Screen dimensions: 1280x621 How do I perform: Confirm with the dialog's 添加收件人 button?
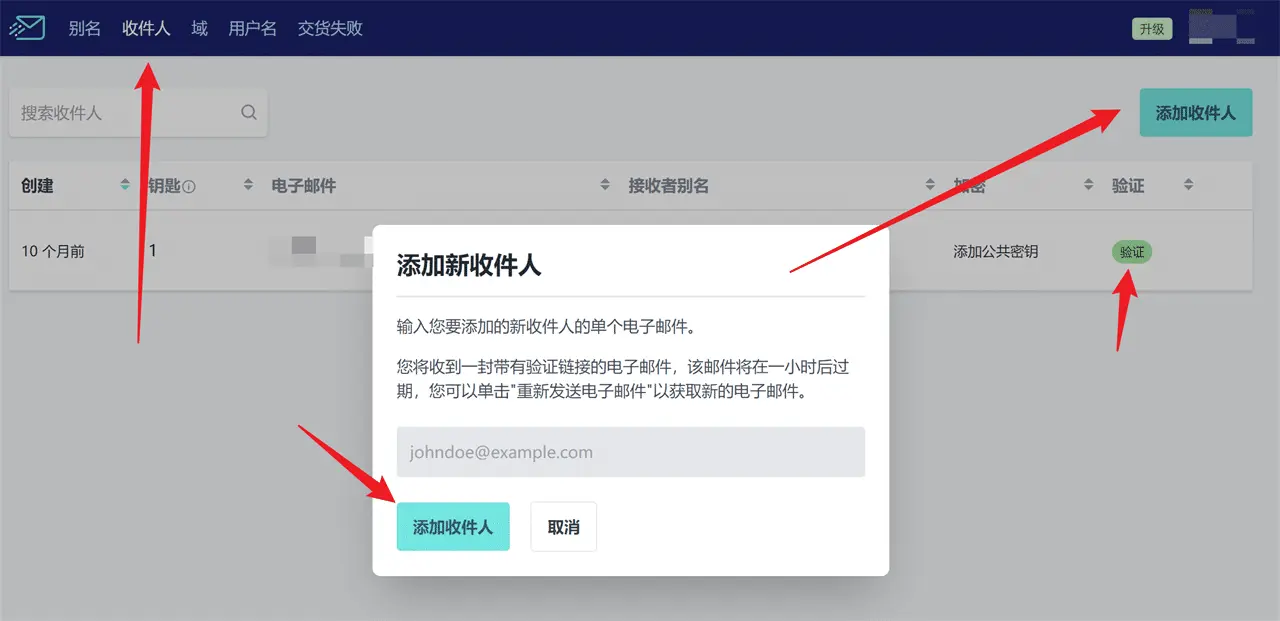pyautogui.click(x=453, y=527)
